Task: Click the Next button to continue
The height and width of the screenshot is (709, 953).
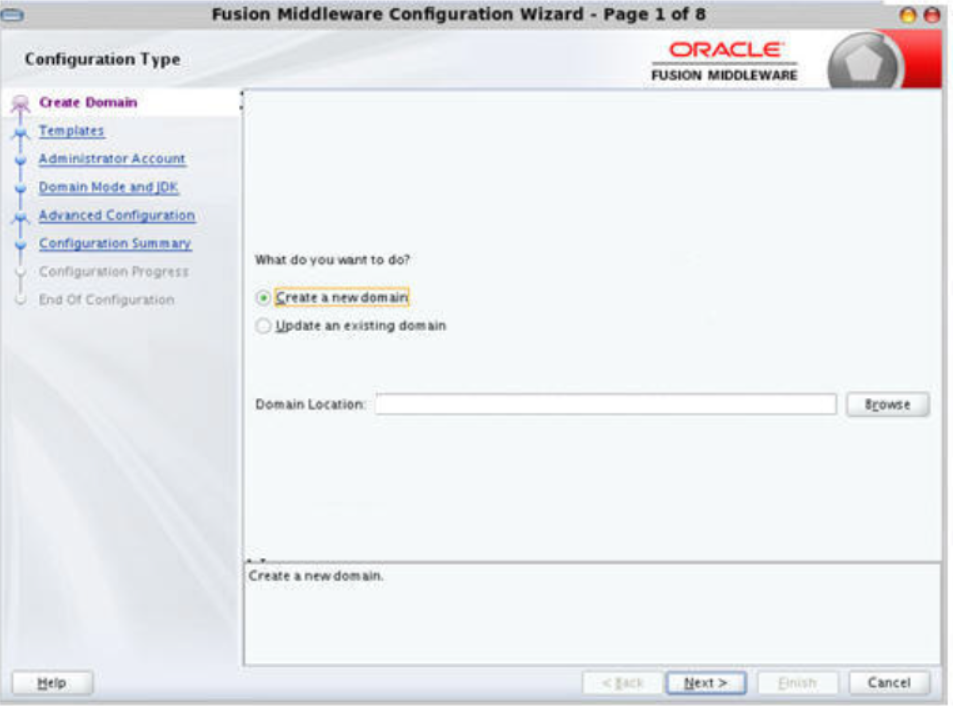Action: point(706,682)
